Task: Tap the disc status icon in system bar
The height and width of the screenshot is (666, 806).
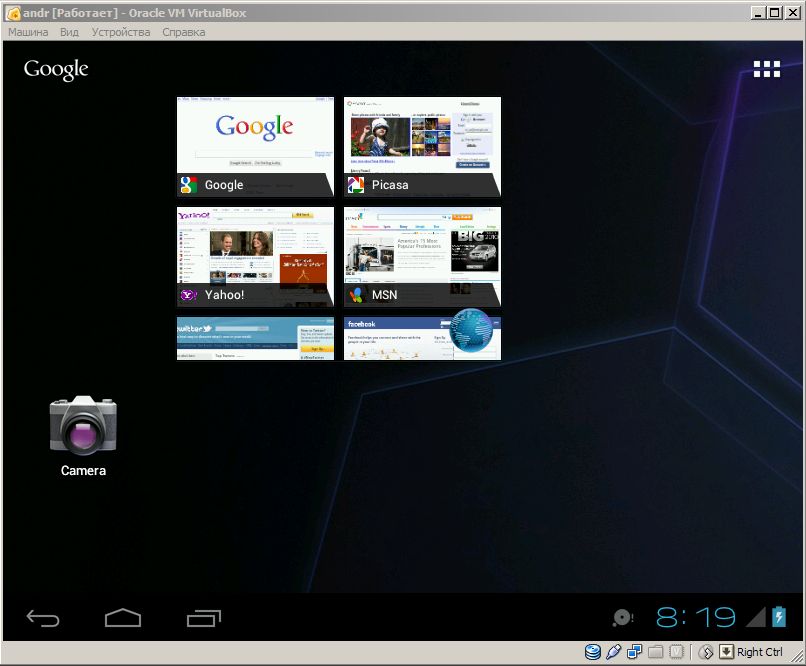Action: 622,618
